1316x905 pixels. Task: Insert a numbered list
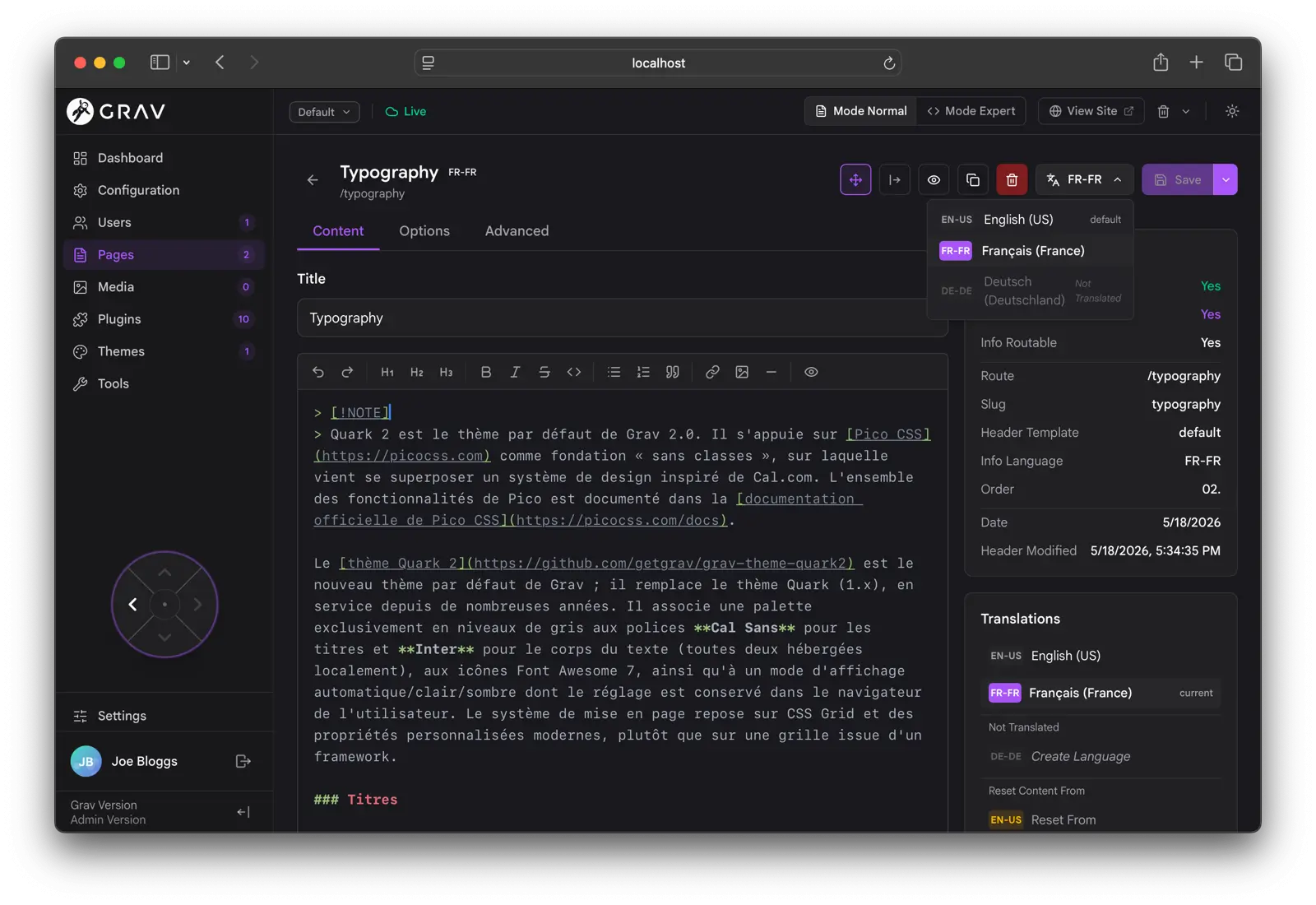(643, 372)
